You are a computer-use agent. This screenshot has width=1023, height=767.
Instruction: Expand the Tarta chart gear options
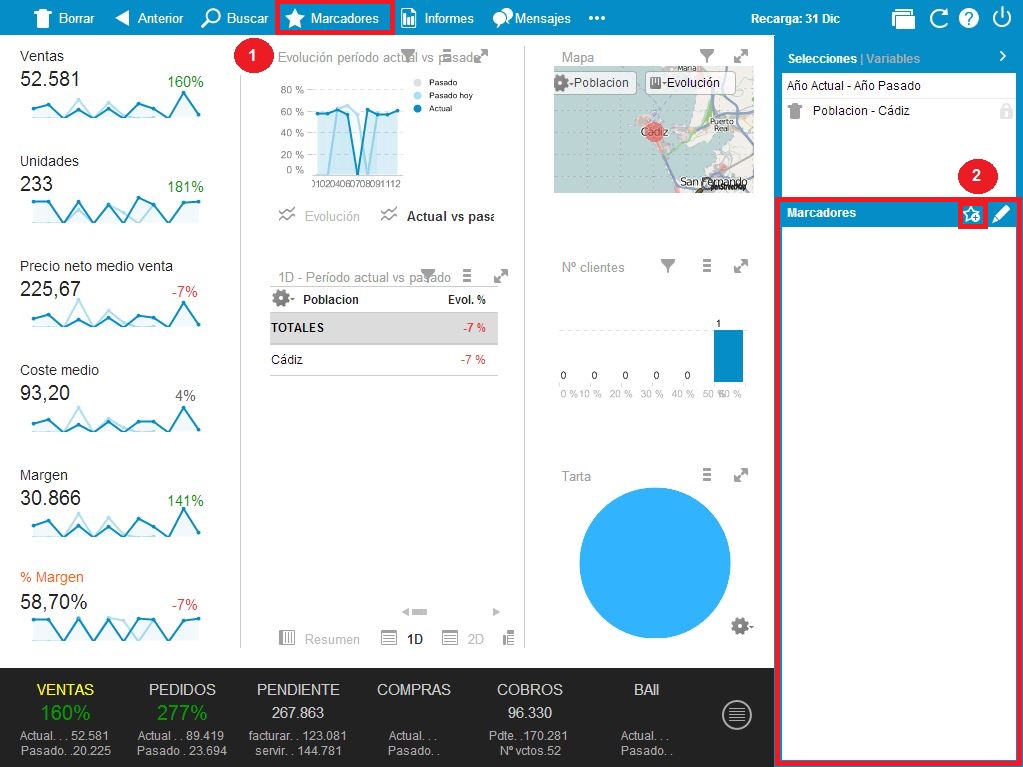(x=741, y=626)
